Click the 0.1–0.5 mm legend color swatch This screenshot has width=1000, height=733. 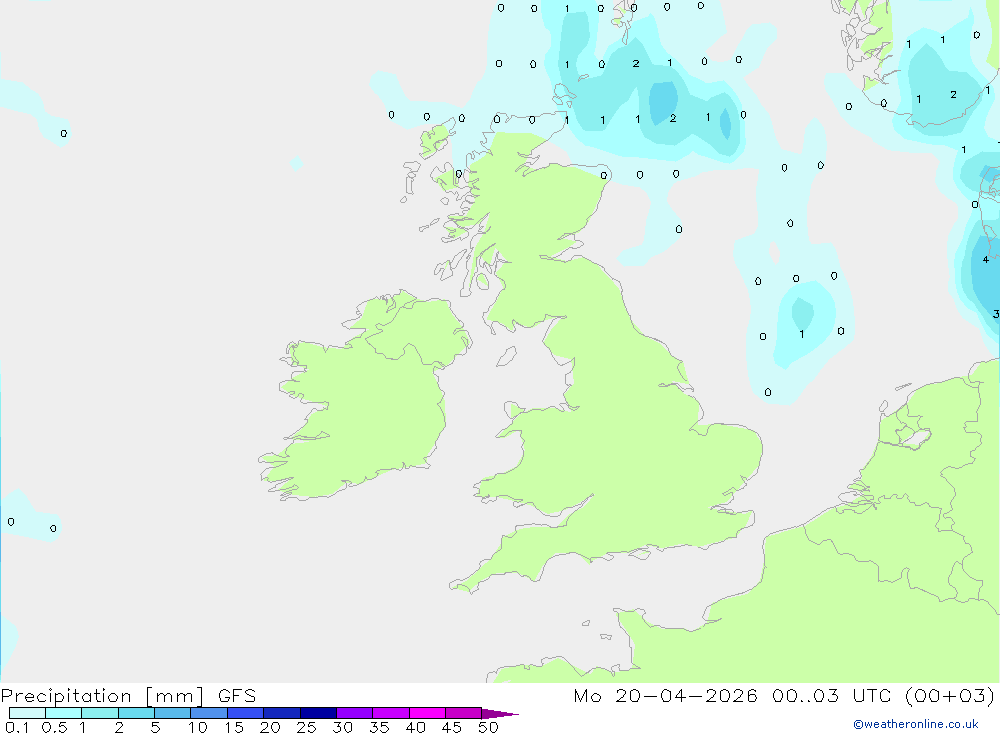[x=27, y=713]
